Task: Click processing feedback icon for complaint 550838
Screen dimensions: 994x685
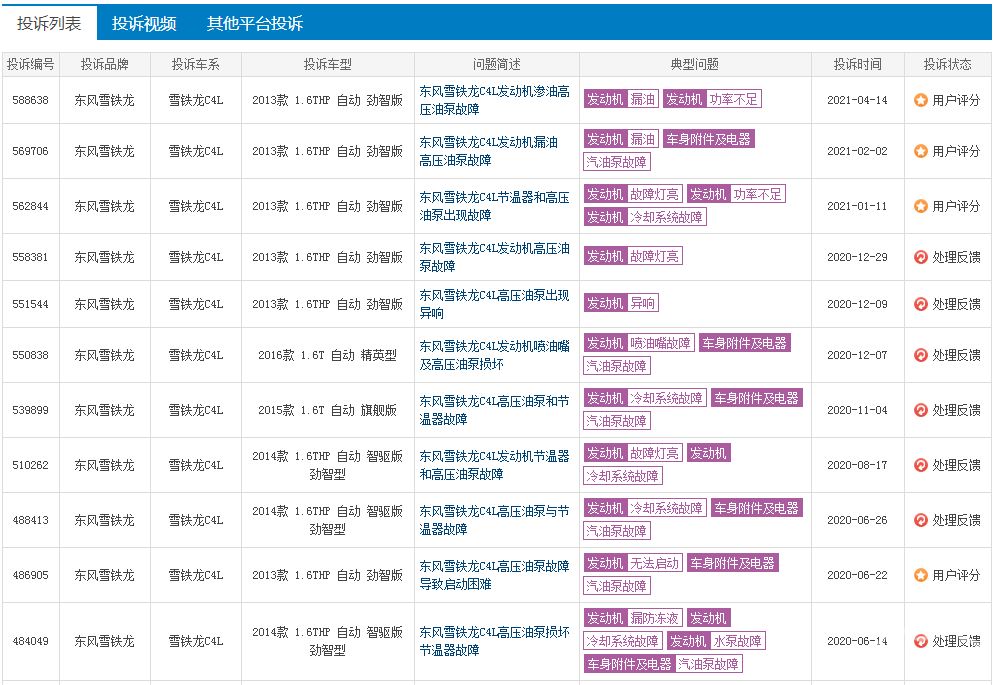Action: (x=920, y=355)
